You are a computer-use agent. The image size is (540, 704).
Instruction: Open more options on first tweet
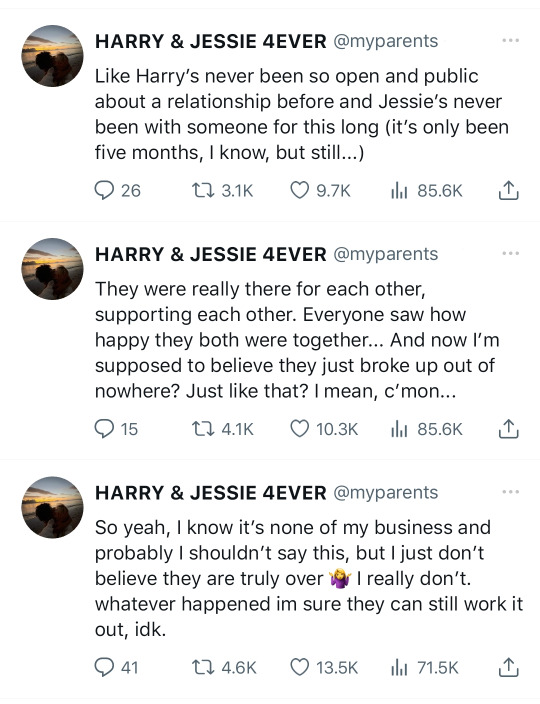pos(510,40)
